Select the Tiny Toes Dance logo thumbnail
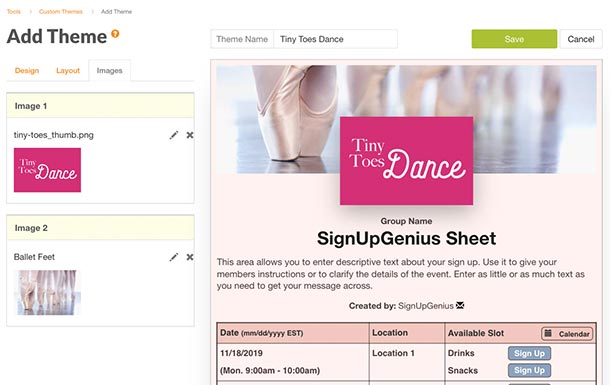 (x=47, y=170)
